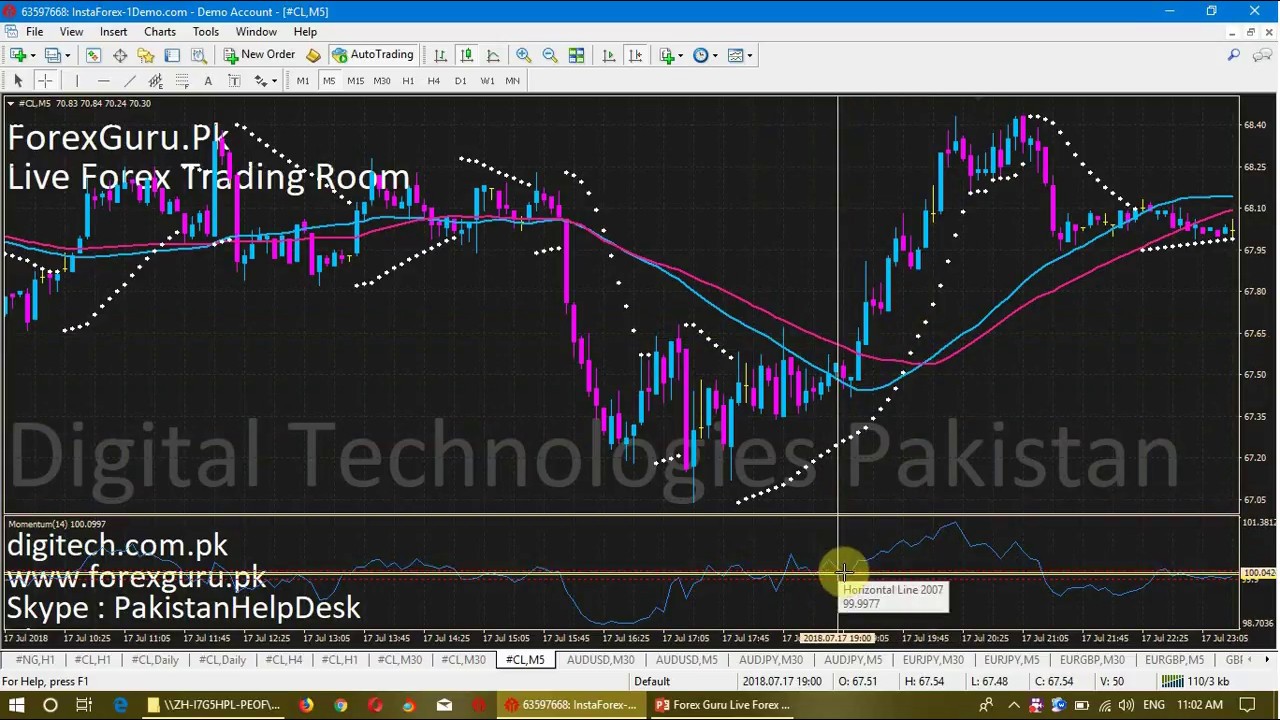
Task: Toggle the Crosshair tool
Action: 44,80
